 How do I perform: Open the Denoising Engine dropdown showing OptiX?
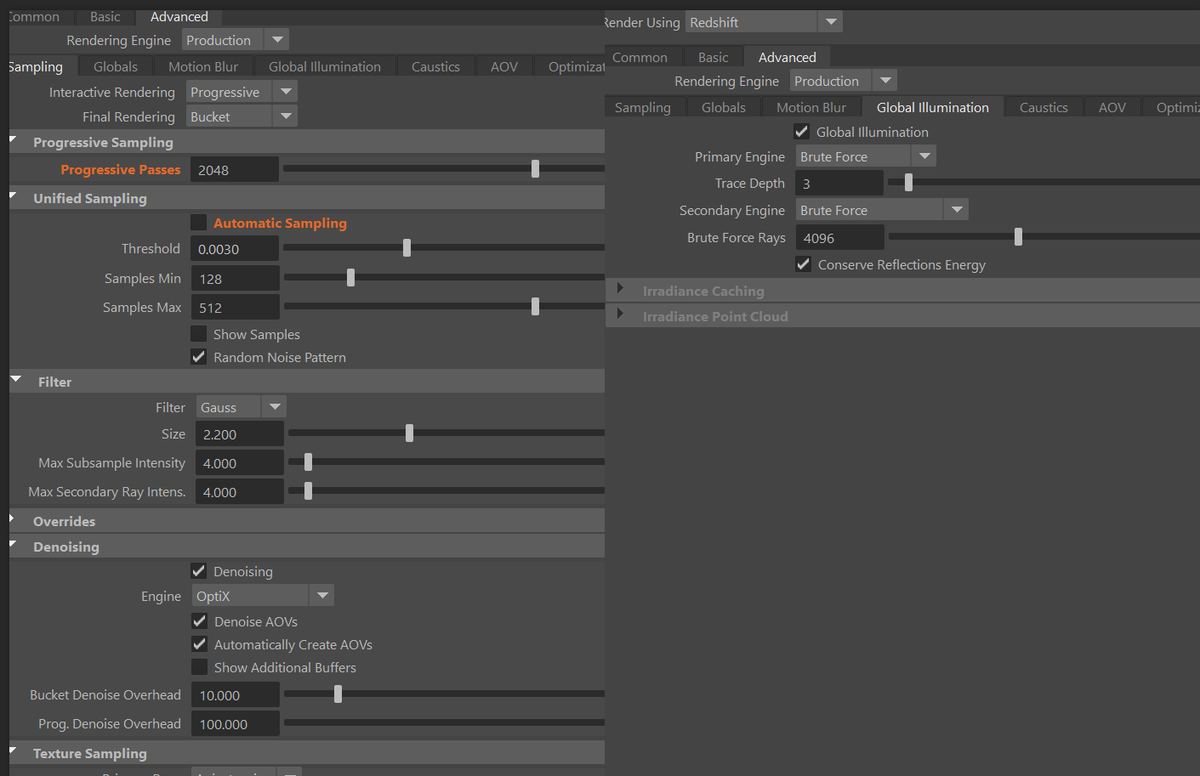pyautogui.click(x=263, y=595)
